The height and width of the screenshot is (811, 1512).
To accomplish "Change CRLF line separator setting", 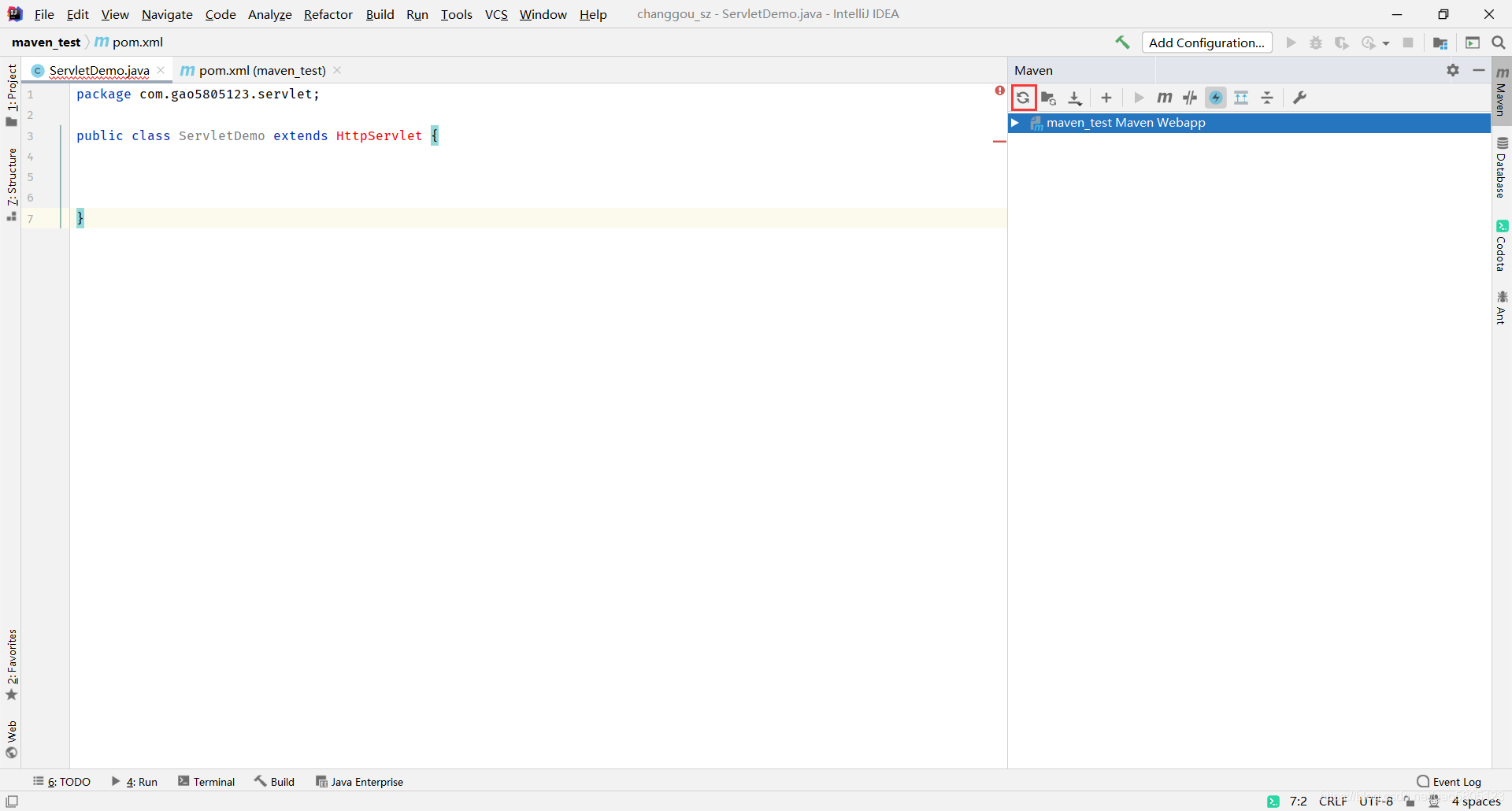I will [x=1333, y=802].
